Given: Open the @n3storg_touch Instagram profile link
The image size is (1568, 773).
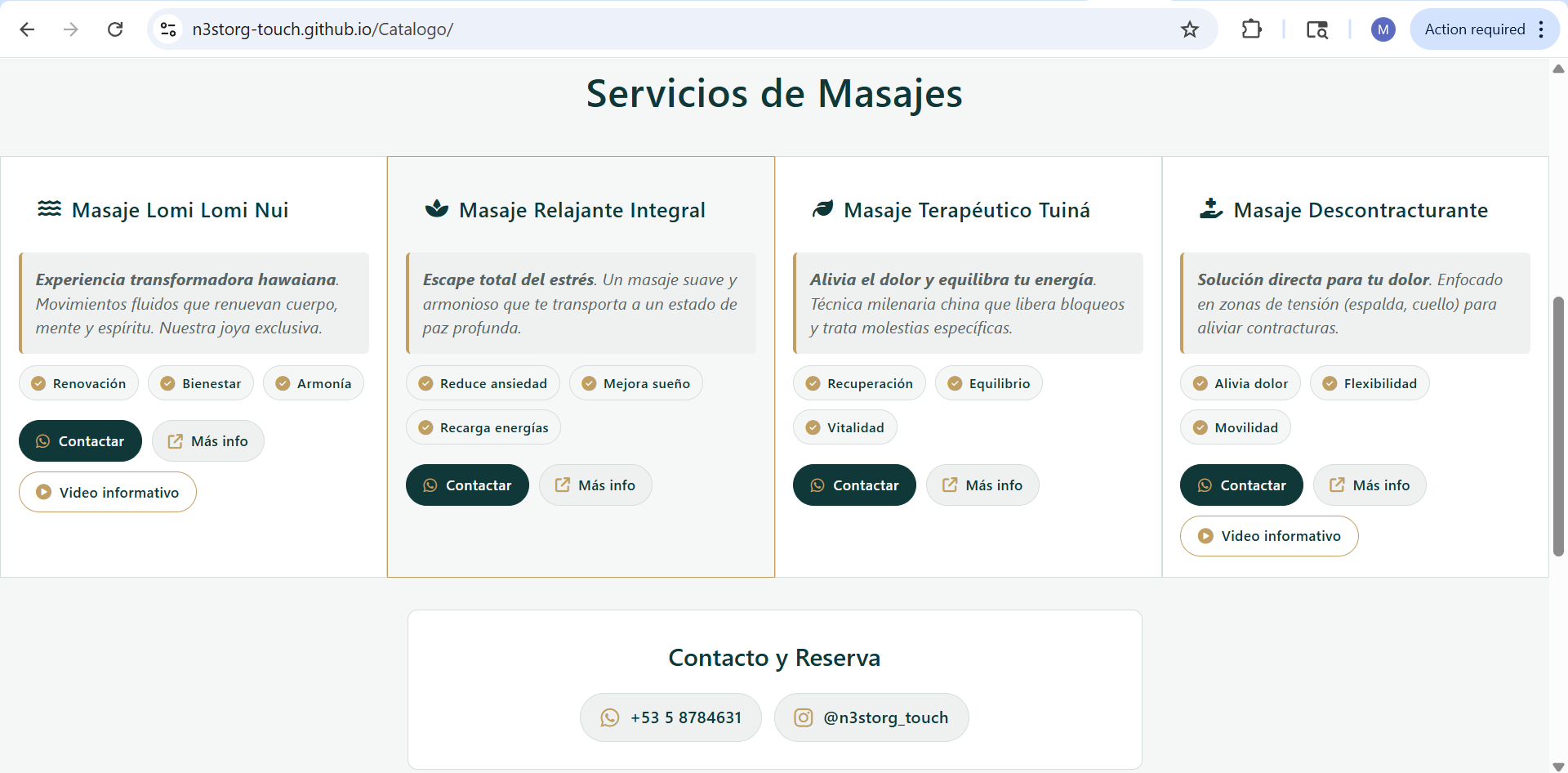Looking at the screenshot, I should (871, 717).
